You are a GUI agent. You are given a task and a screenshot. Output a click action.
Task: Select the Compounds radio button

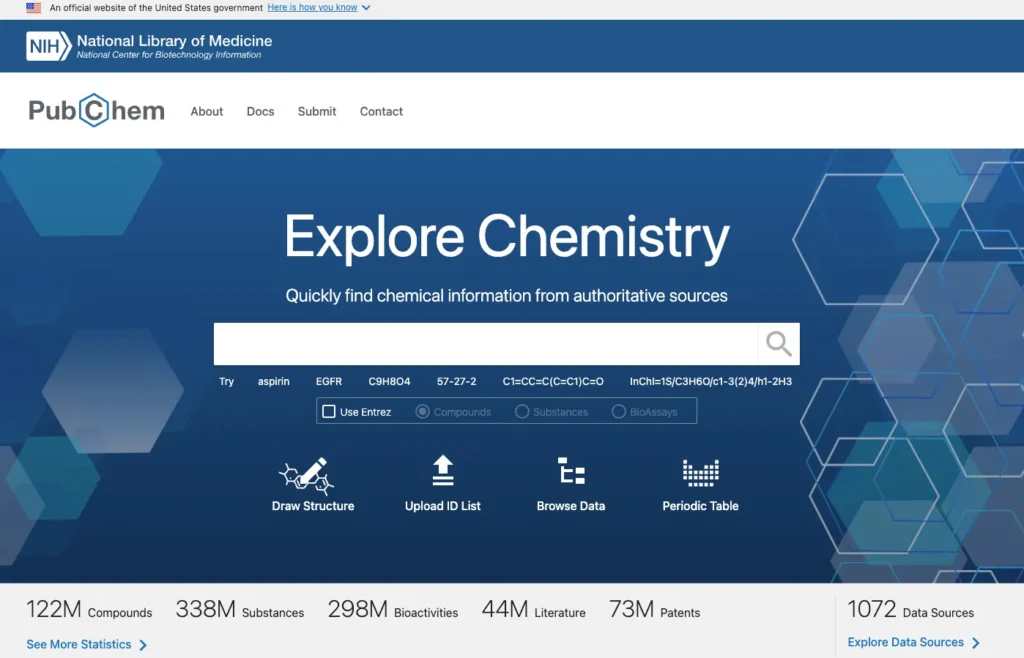click(x=423, y=411)
